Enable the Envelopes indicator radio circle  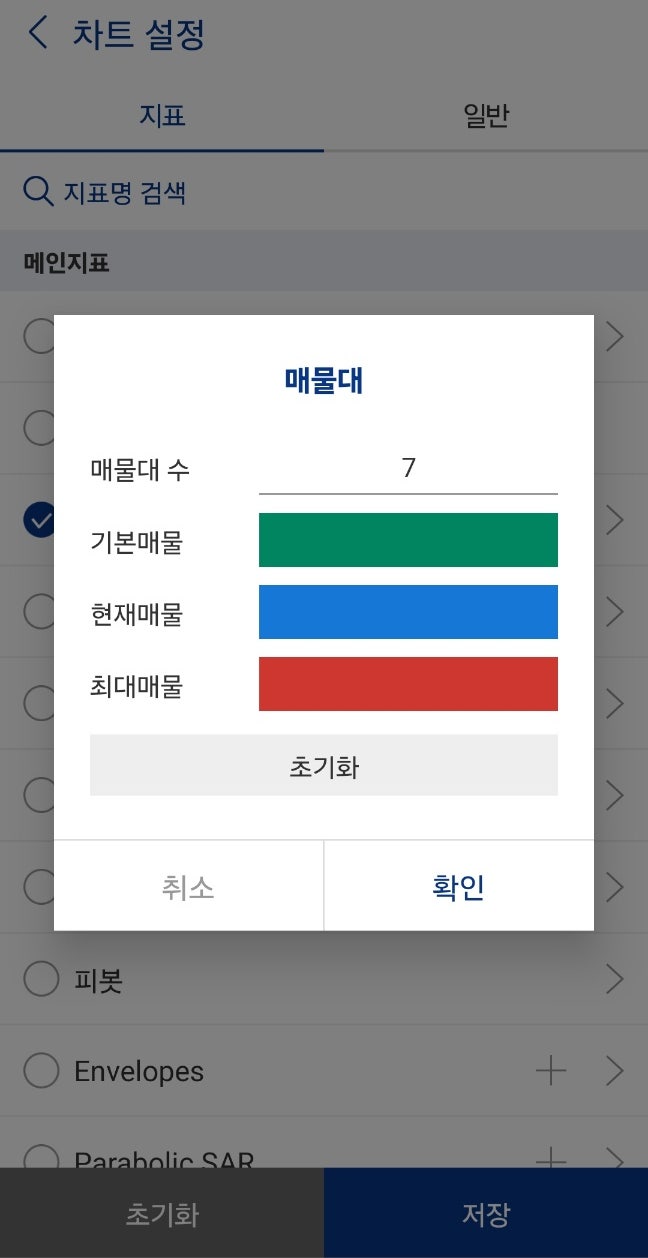click(x=41, y=1071)
